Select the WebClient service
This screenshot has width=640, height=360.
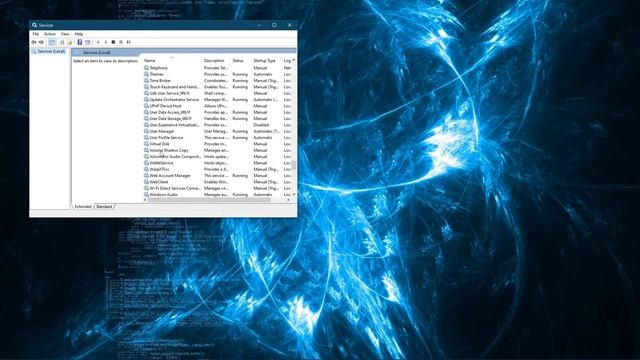217,182
